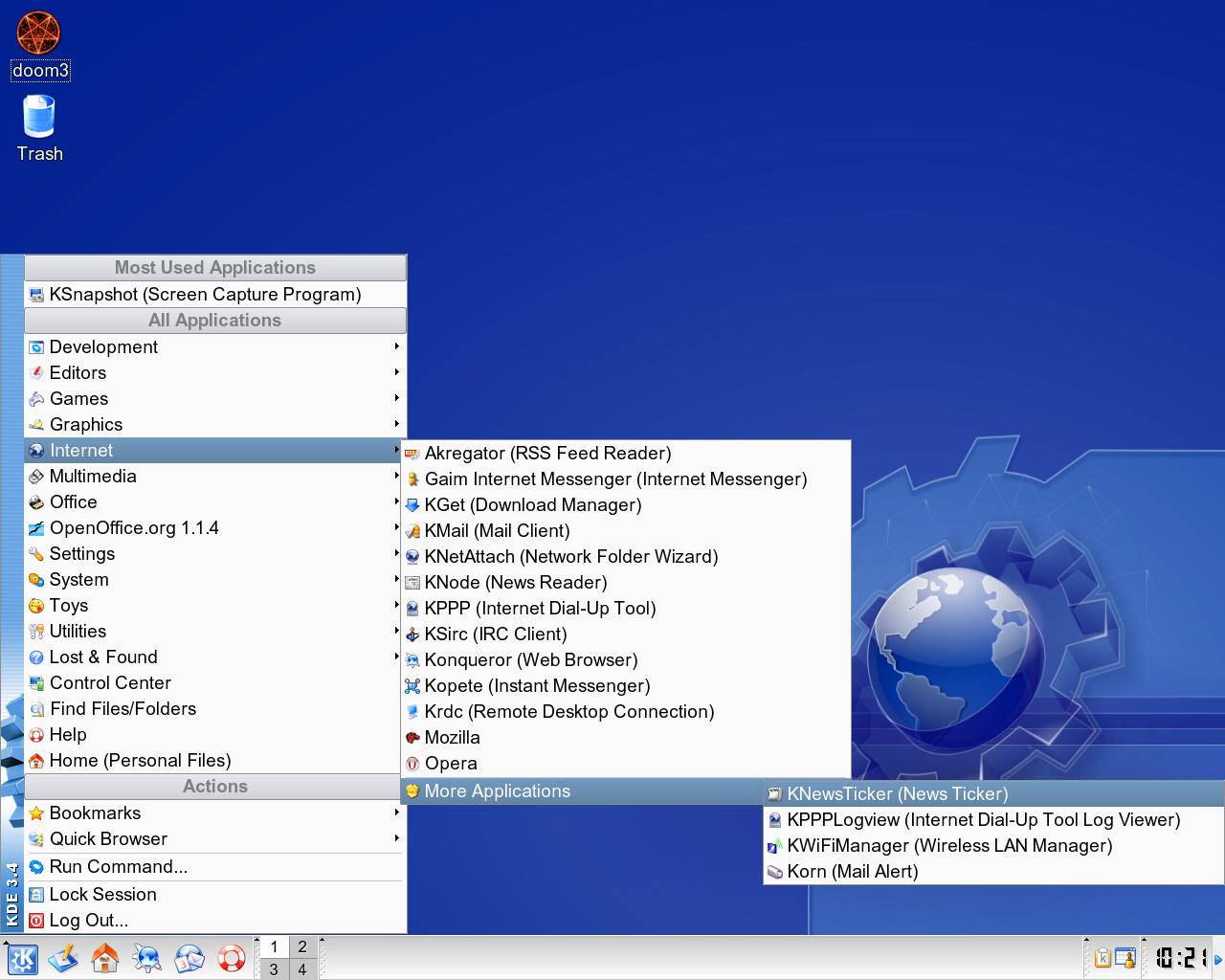Viewport: 1225px width, 980px height.
Task: Expand the Quick Browser submenu
Action: tap(215, 838)
